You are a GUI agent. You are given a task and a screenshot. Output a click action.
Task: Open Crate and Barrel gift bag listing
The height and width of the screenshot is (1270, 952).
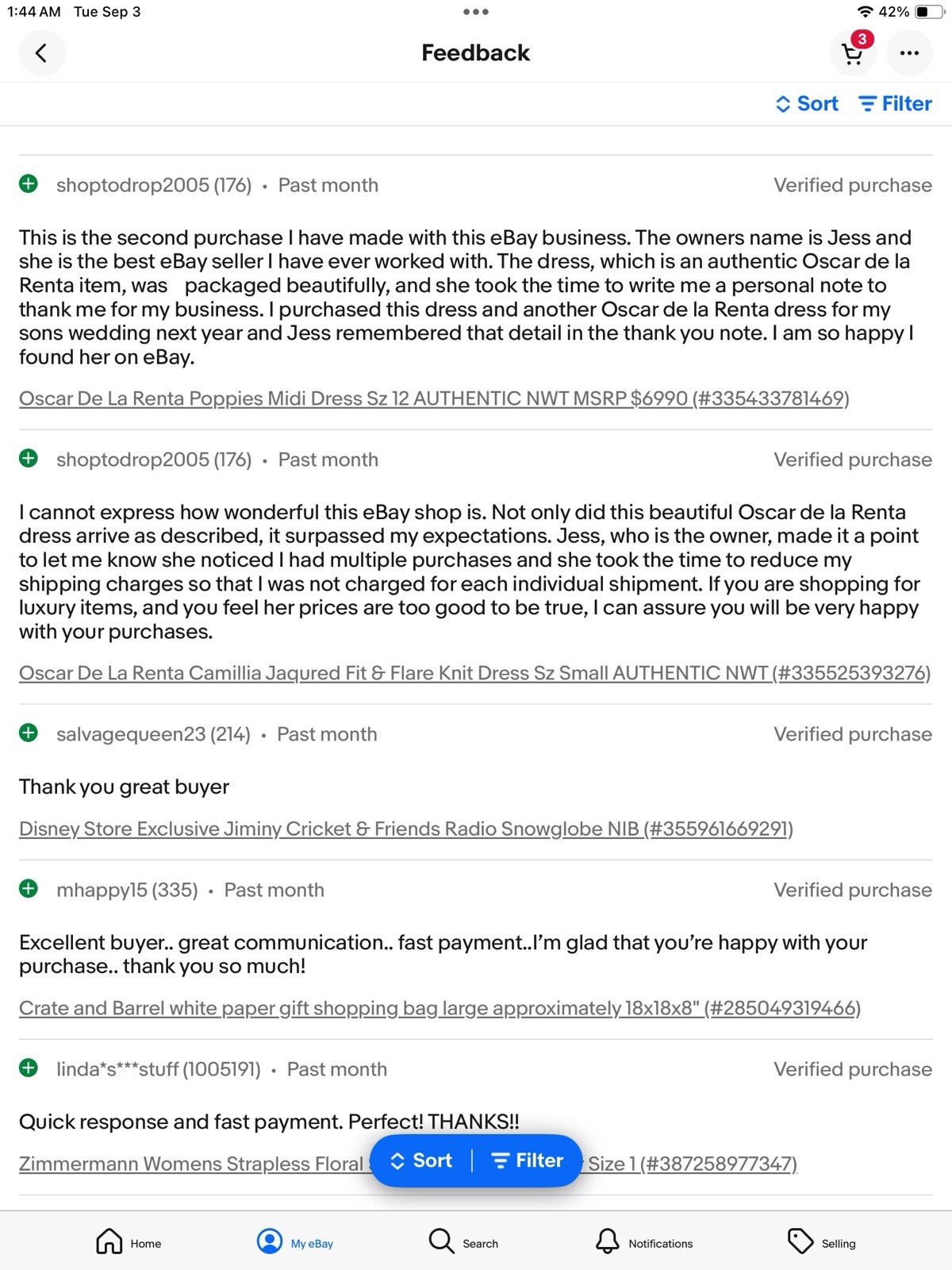(x=440, y=1008)
